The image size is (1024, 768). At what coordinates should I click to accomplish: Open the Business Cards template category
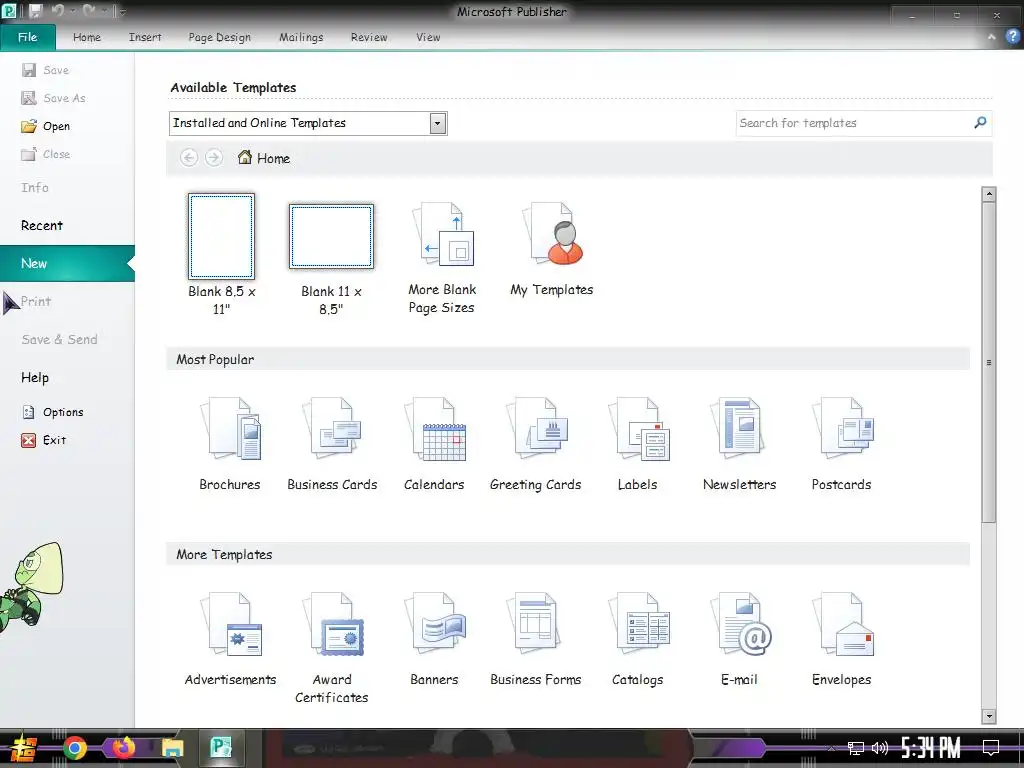pos(332,444)
